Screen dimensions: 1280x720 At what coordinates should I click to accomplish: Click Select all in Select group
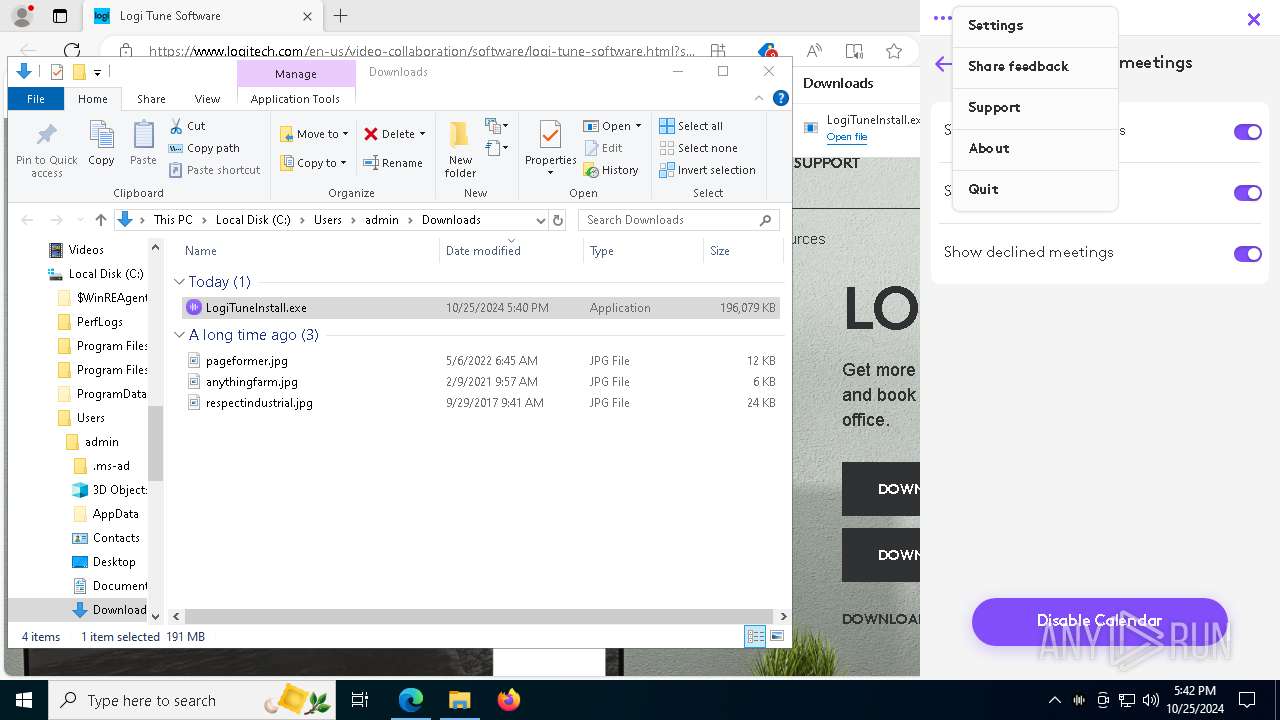(691, 126)
